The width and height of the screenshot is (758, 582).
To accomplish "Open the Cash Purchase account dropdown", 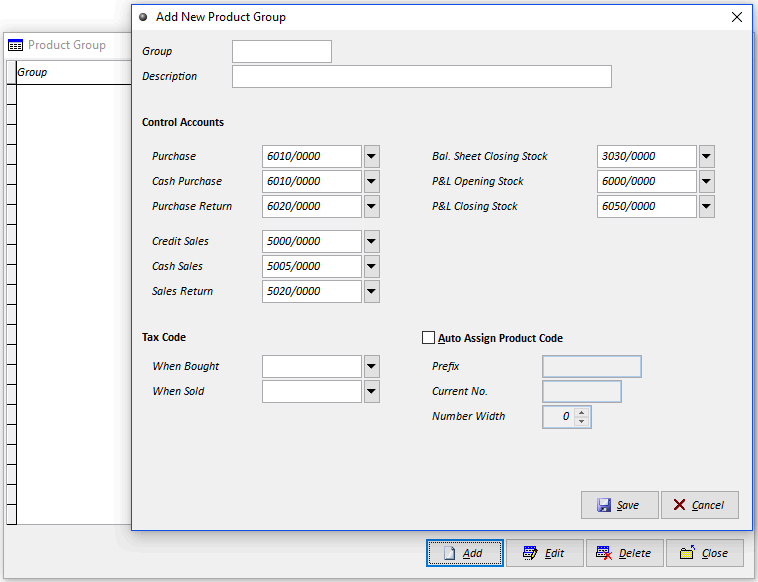I will click(x=372, y=181).
